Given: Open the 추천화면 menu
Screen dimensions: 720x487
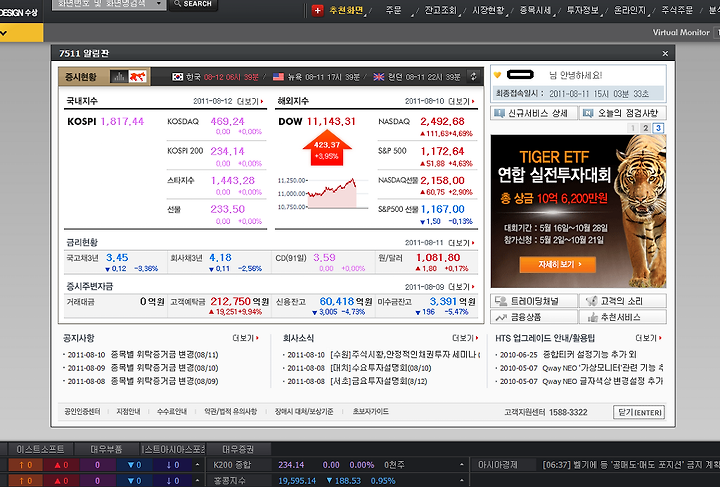Looking at the screenshot, I should [346, 10].
